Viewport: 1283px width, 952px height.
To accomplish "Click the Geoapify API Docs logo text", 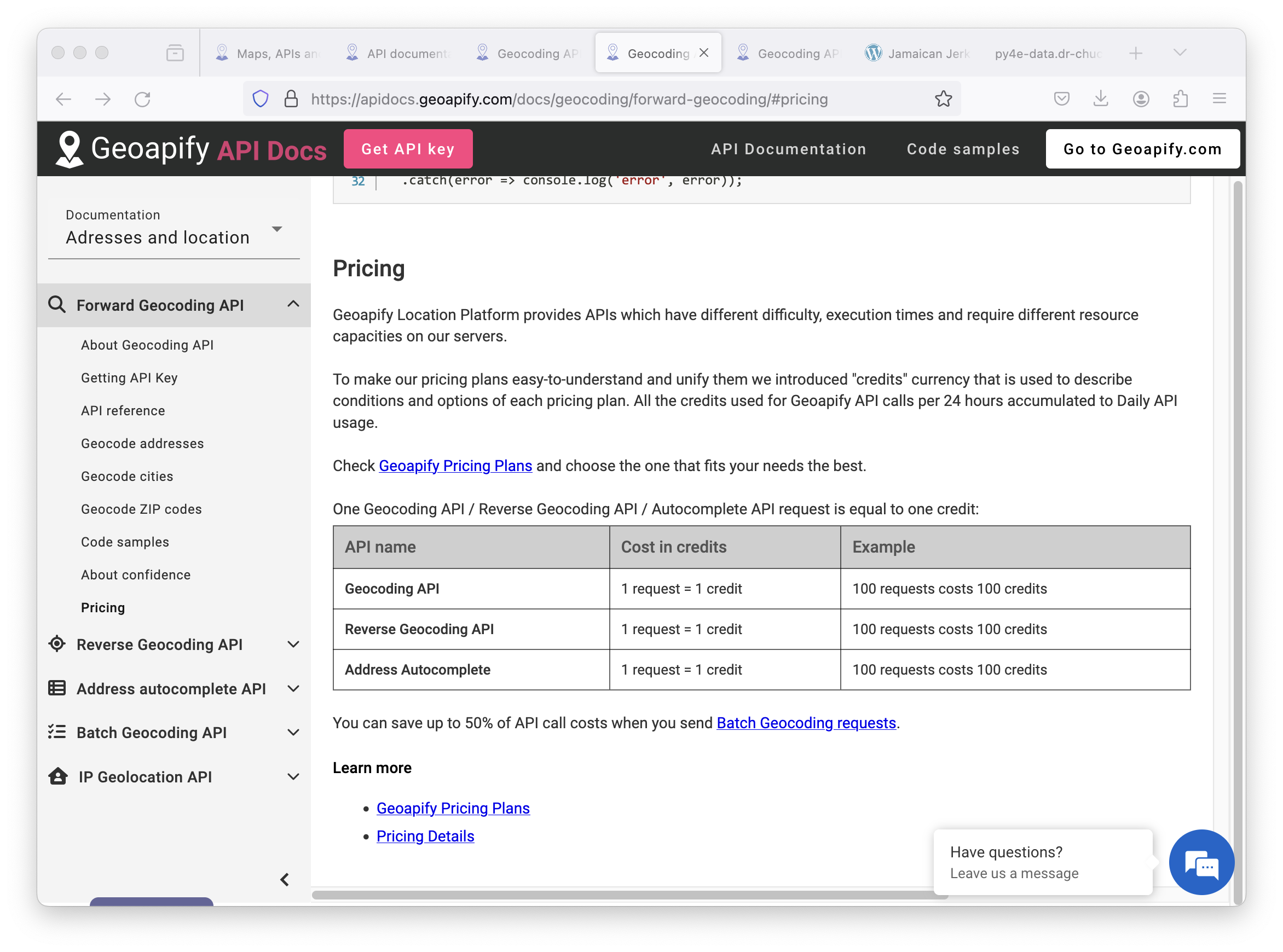I will tap(209, 149).
